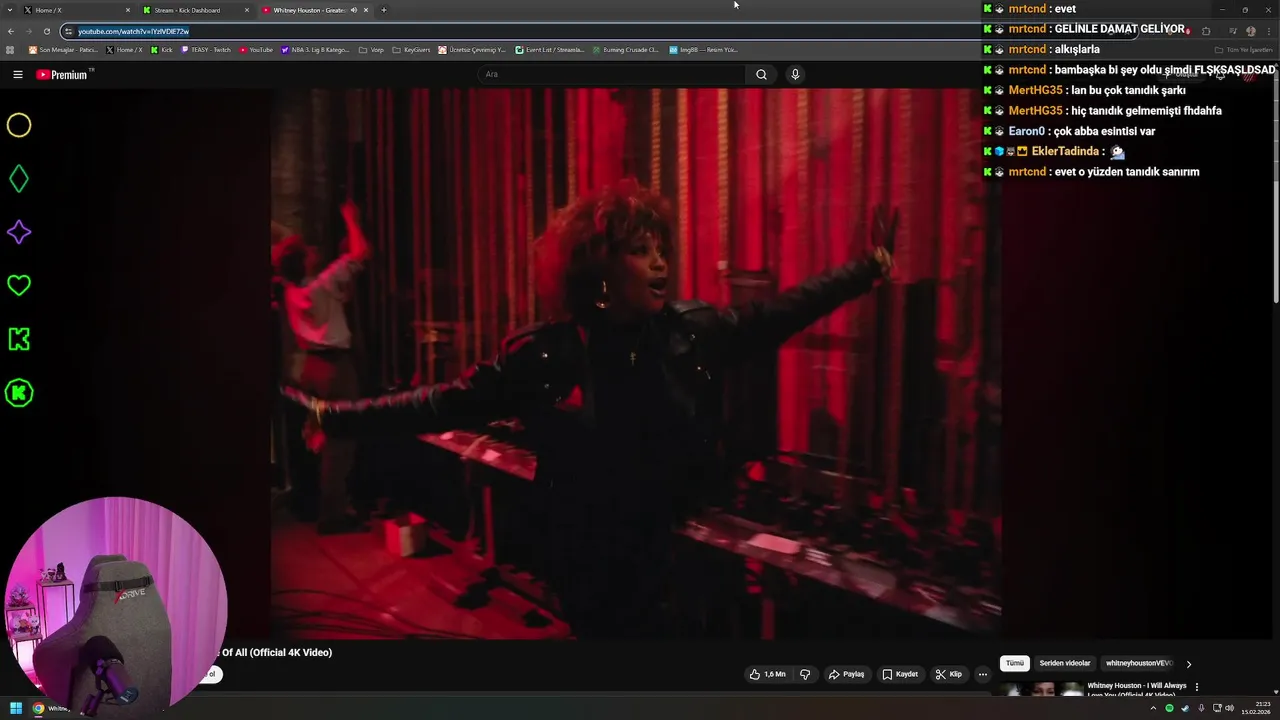Mute the Whitney Houston tab via speaker icon

(x=353, y=10)
